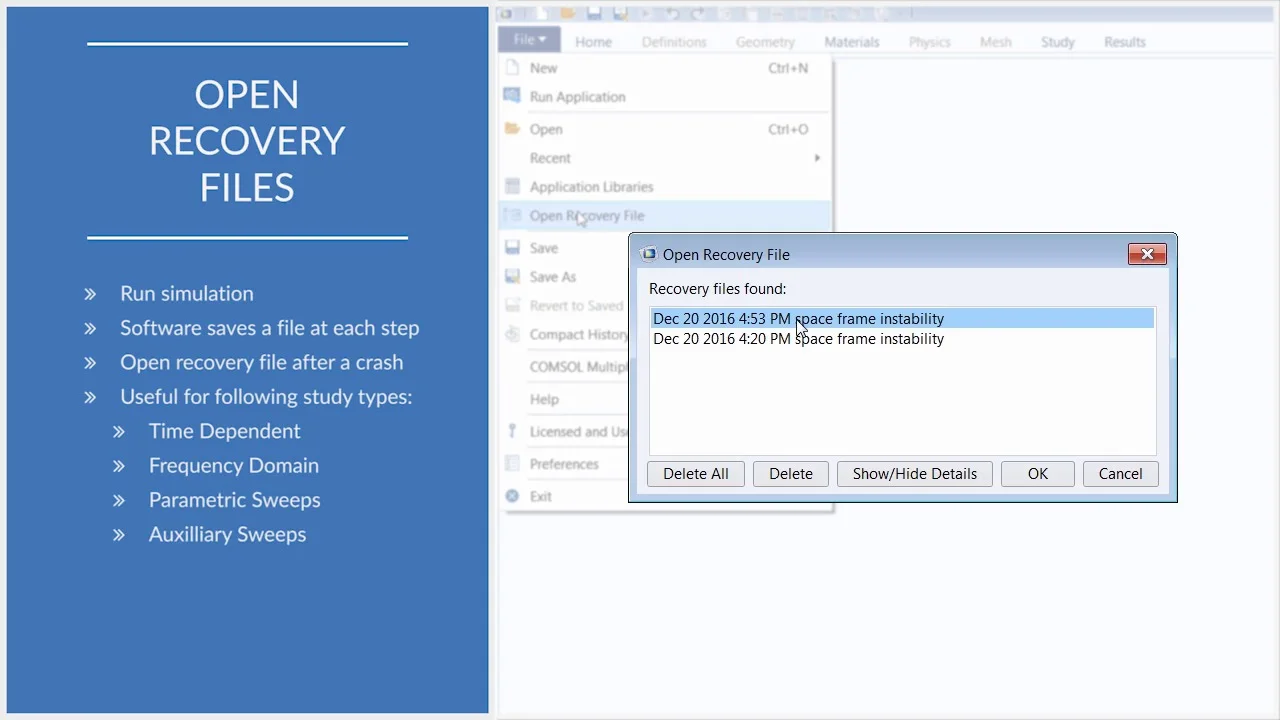Select the Dec 20 2016 4:53 PM recovery file
The width and height of the screenshot is (1280, 720).
pos(902,319)
